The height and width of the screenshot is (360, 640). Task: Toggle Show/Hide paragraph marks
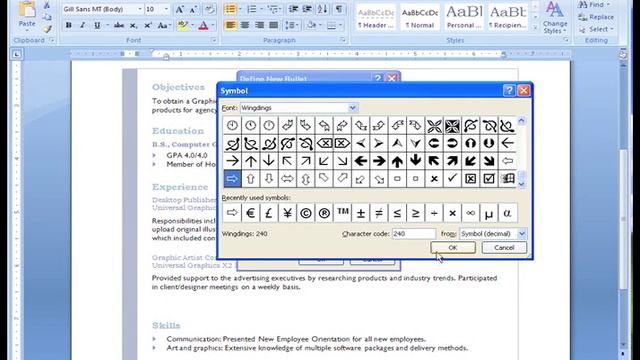coord(339,9)
